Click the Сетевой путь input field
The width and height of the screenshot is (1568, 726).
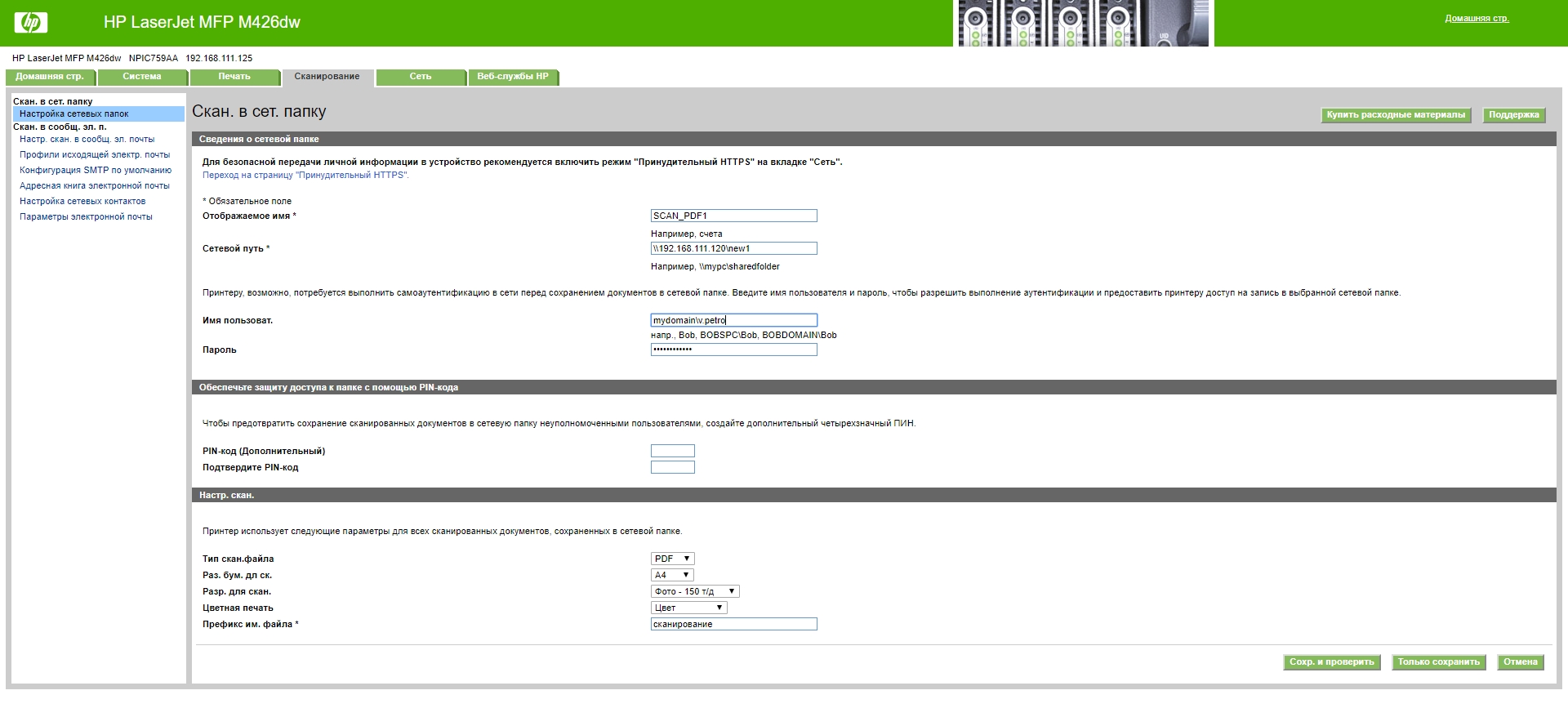733,248
